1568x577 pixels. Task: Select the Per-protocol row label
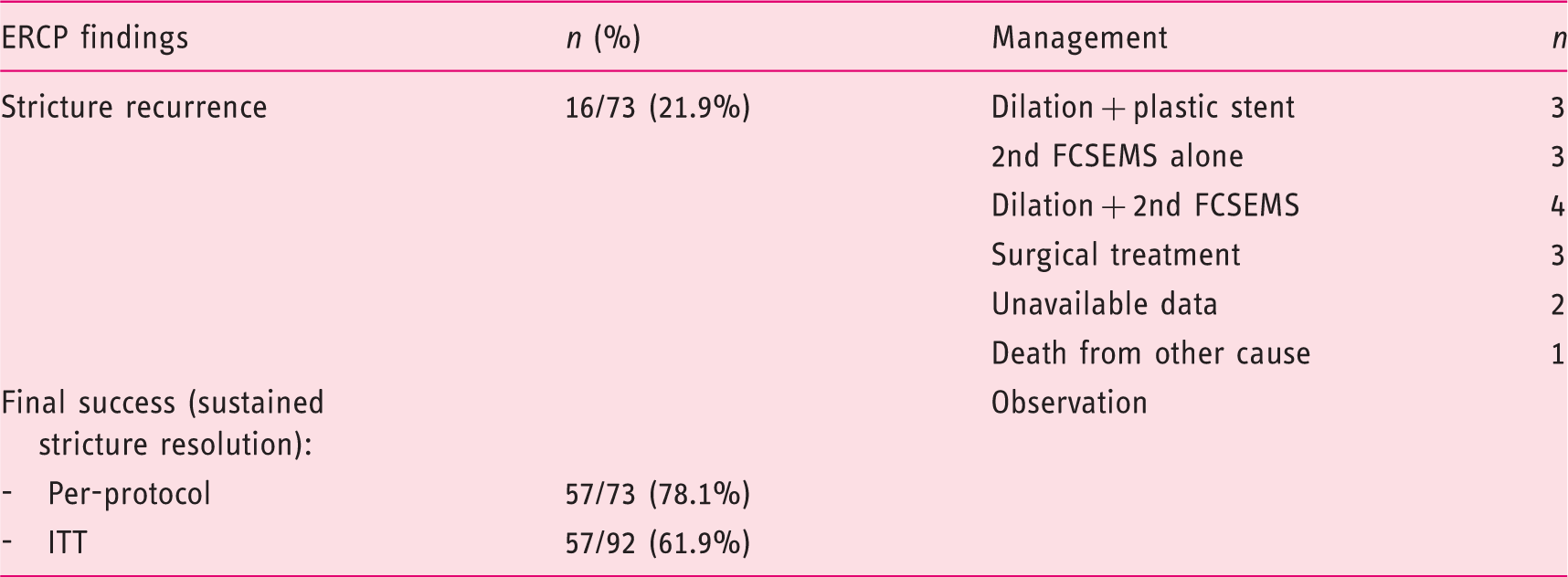129,494
